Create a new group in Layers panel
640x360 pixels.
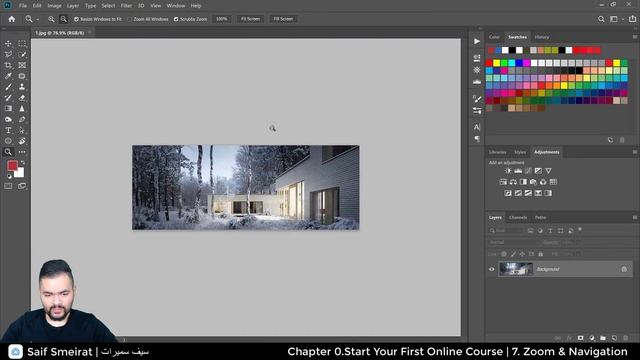click(x=603, y=338)
